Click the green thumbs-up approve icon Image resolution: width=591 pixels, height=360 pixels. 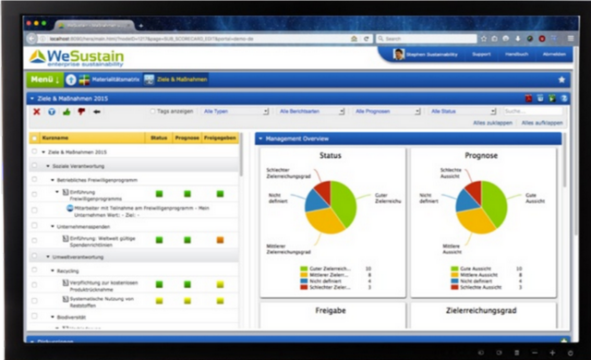(x=67, y=112)
